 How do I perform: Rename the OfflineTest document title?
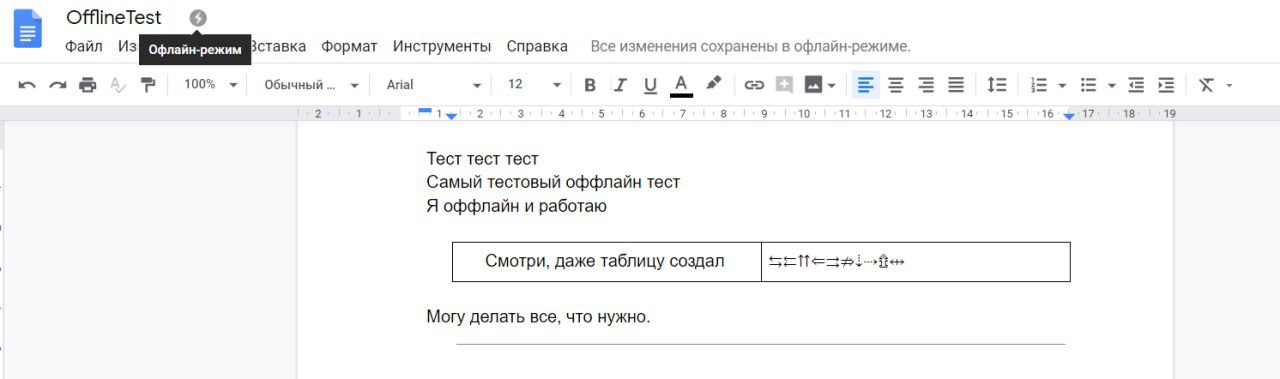(x=114, y=18)
